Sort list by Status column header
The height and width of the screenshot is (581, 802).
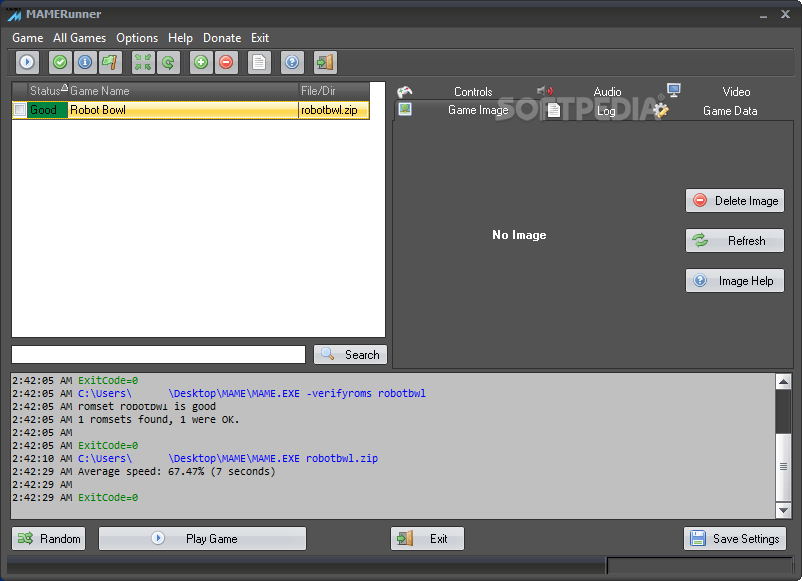[x=48, y=91]
